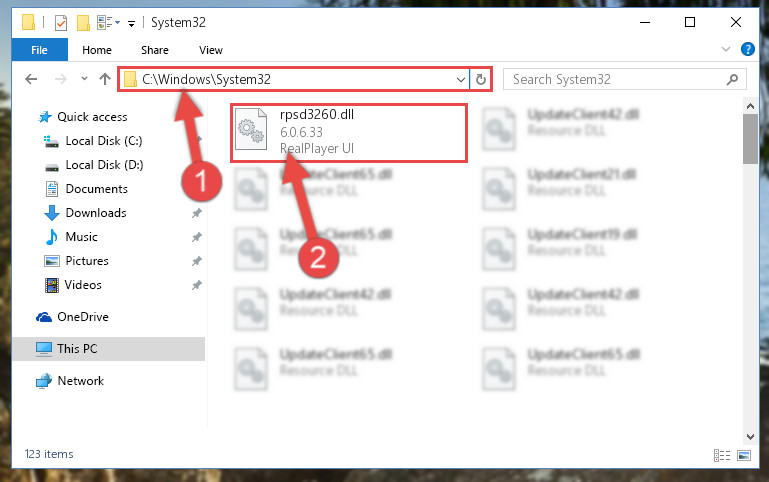Go up one folder with the up arrow

click(x=104, y=79)
